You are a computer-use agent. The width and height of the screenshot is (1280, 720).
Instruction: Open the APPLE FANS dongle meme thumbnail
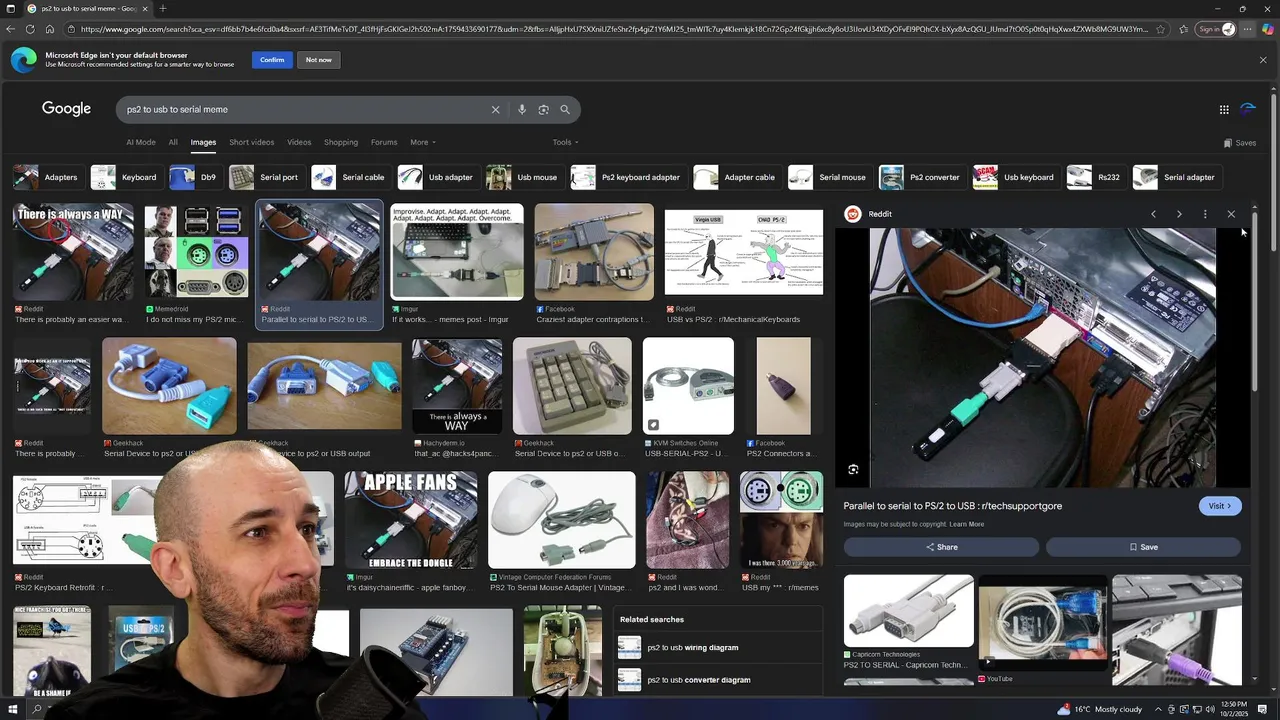point(410,520)
